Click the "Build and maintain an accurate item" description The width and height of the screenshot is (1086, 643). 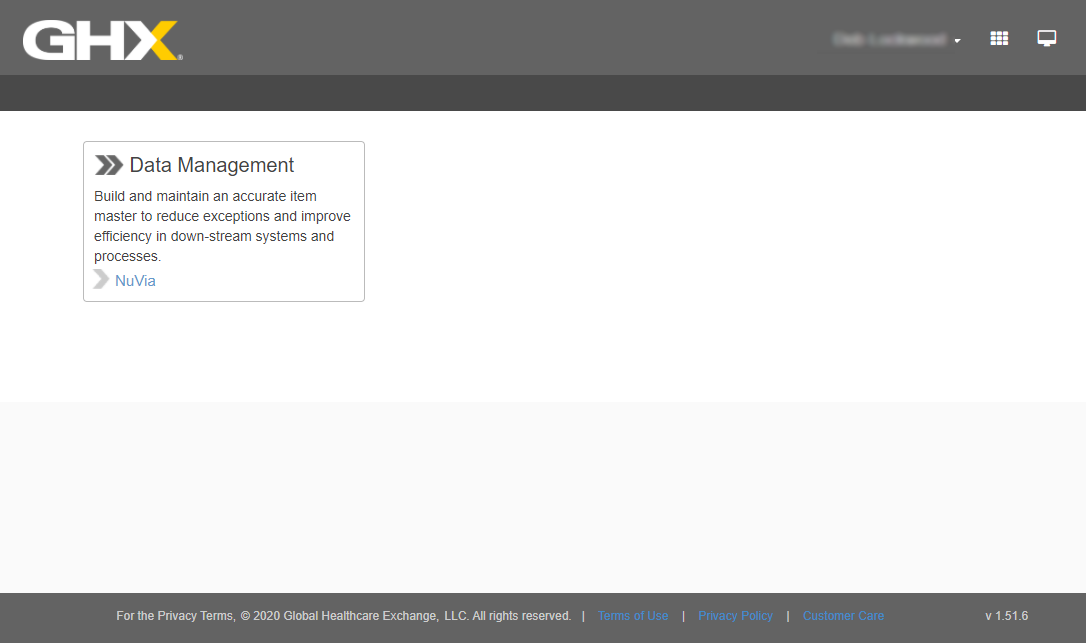(x=222, y=226)
